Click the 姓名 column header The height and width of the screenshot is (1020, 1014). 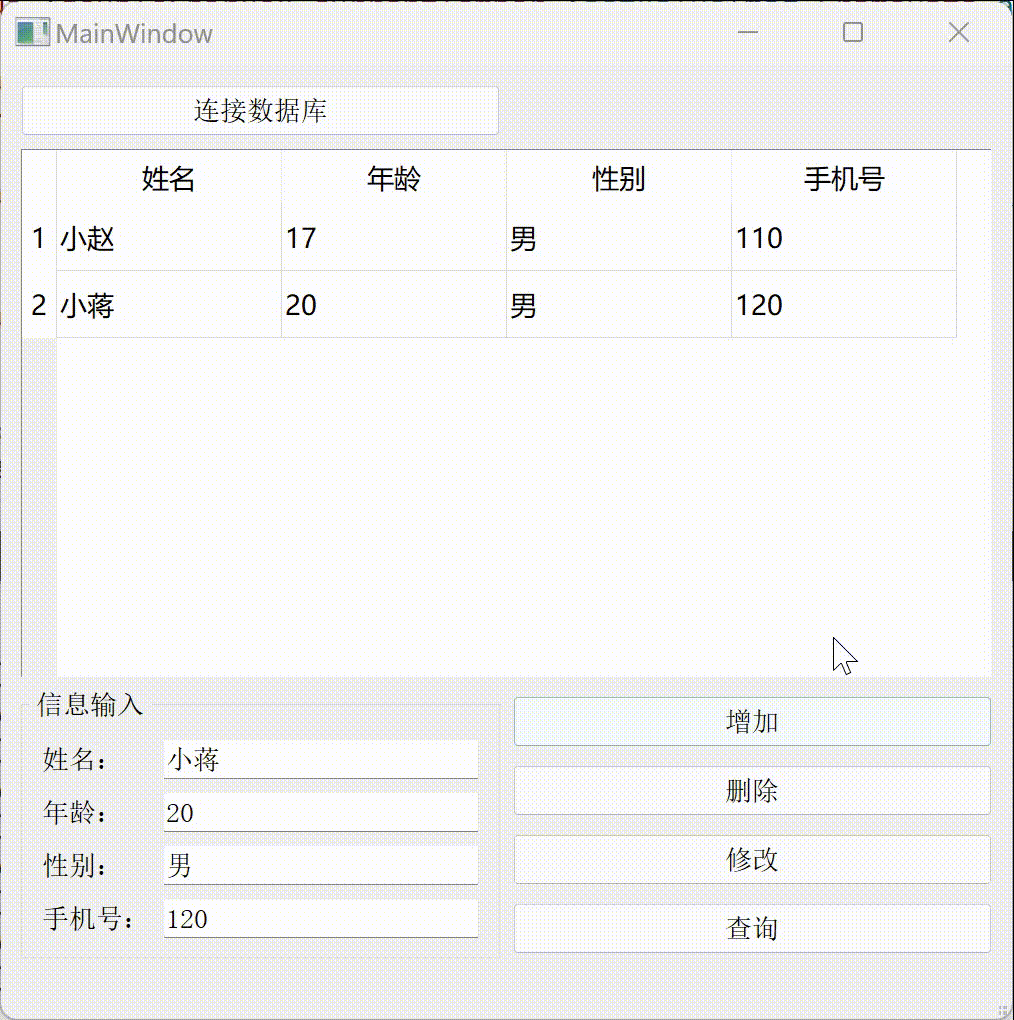coord(169,178)
